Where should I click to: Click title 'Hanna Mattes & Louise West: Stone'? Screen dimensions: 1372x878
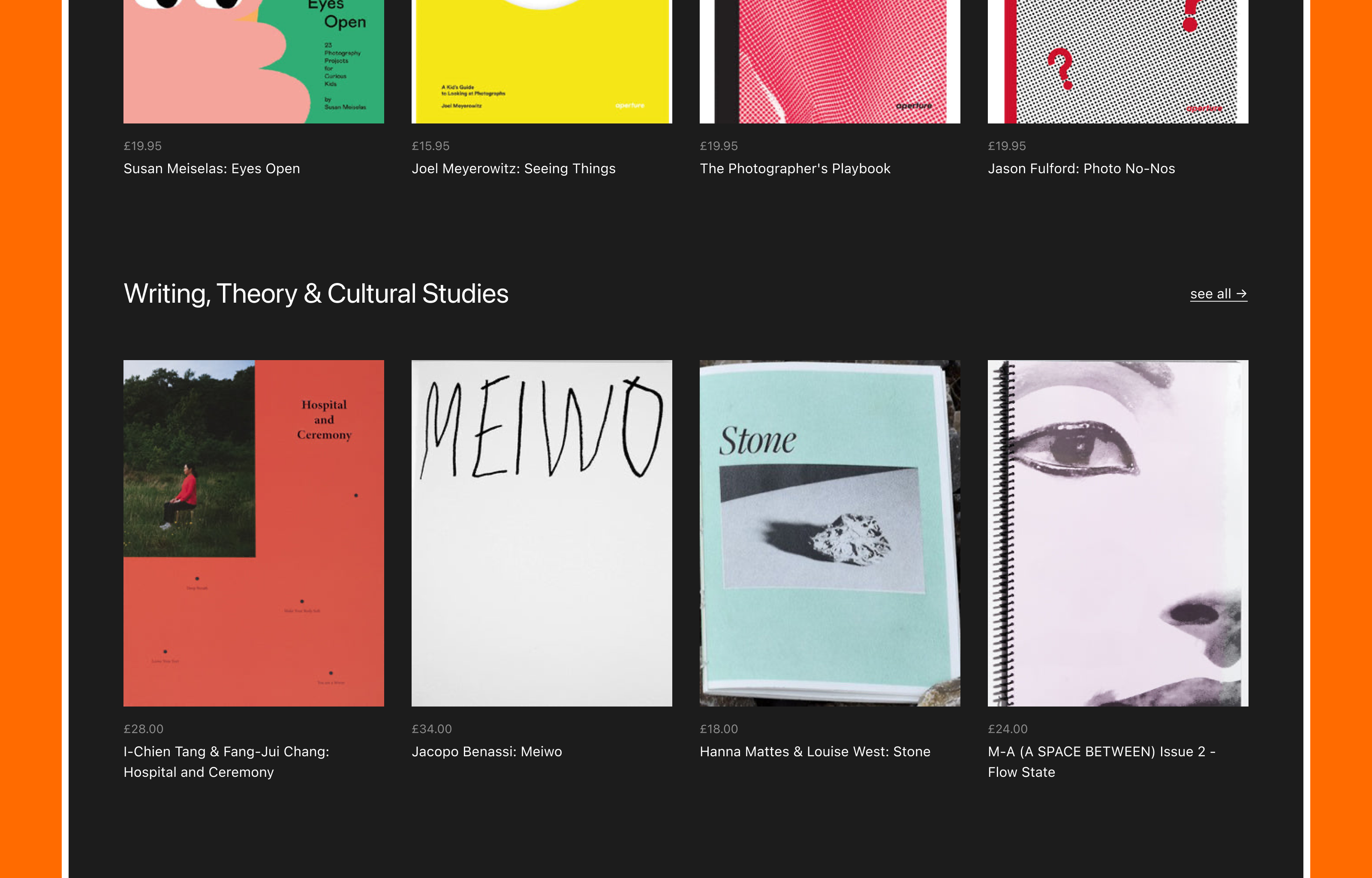point(815,752)
